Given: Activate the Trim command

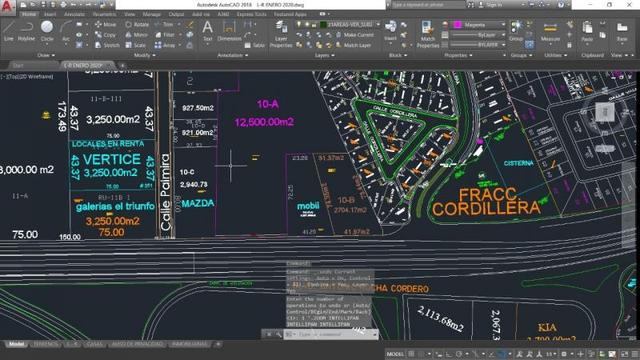Looking at the screenshot, I should tap(164, 24).
